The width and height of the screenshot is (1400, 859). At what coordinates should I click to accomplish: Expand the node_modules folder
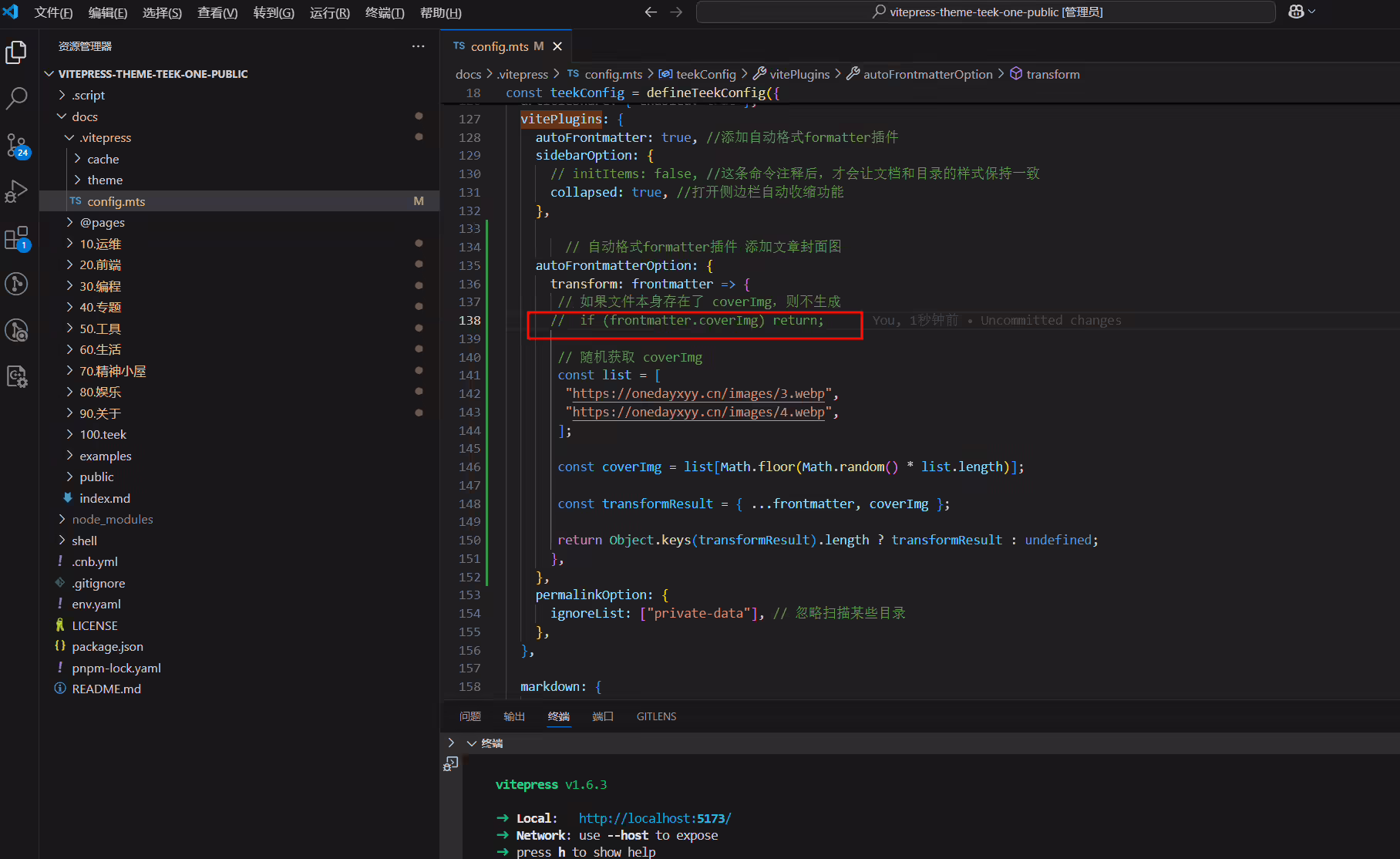[x=62, y=519]
